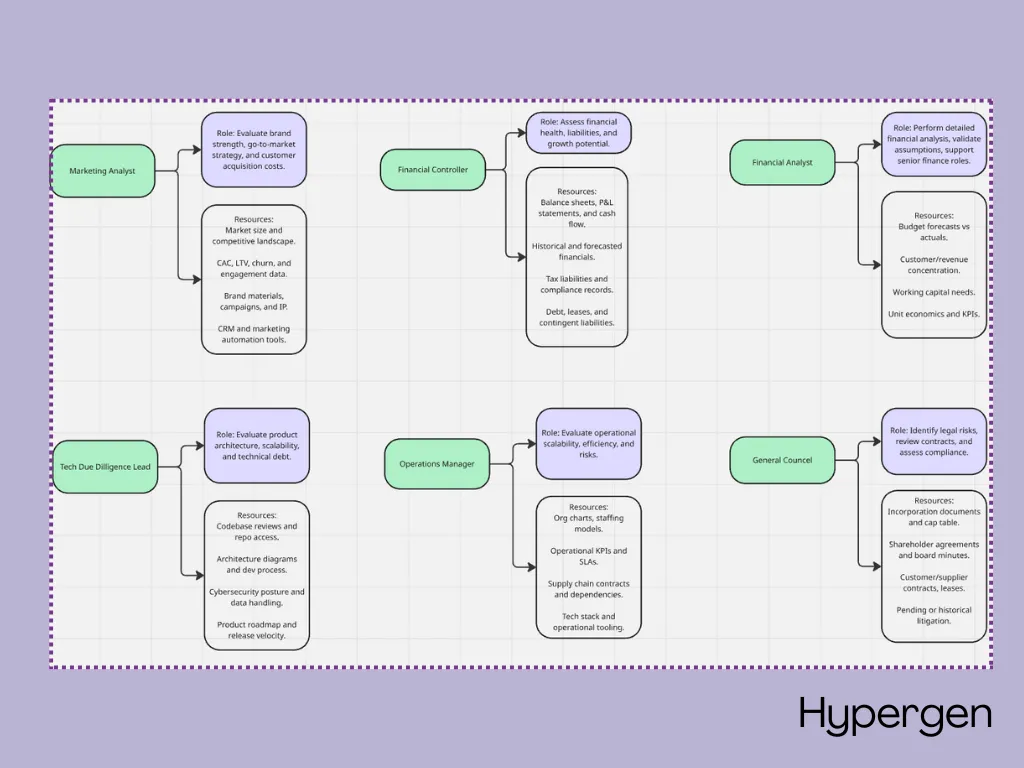Select the Budget forecasts vs actuals resources box
This screenshot has height=768, width=1024.
[x=934, y=264]
